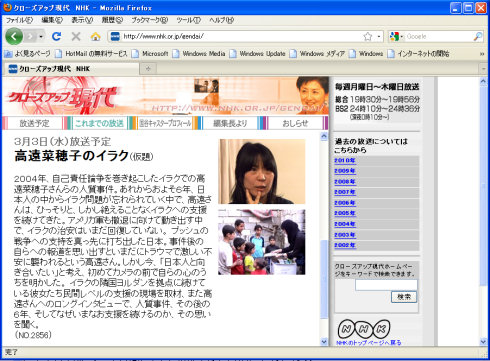The width and height of the screenshot is (490, 361).
Task: Open the 2002年 archive link
Action: coord(345,245)
